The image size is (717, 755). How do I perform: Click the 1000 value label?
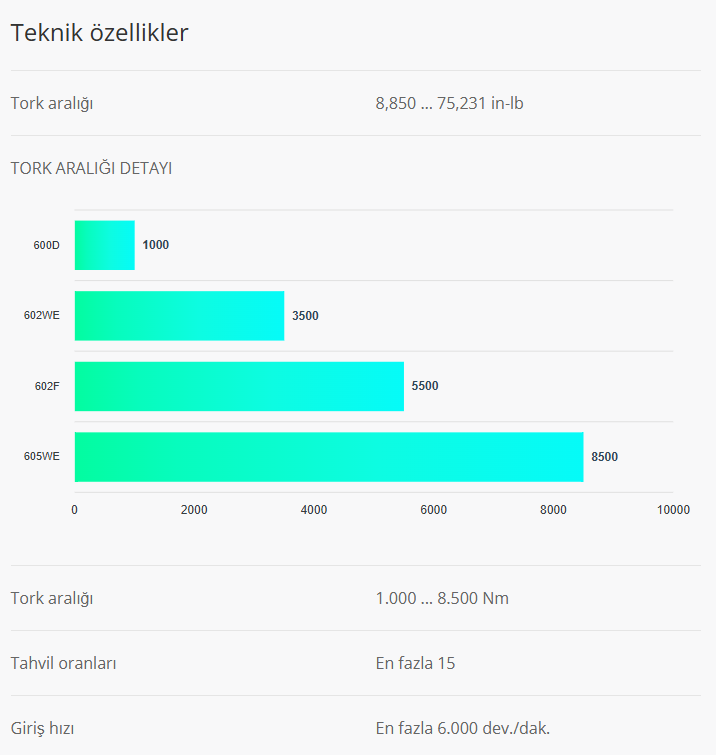156,245
